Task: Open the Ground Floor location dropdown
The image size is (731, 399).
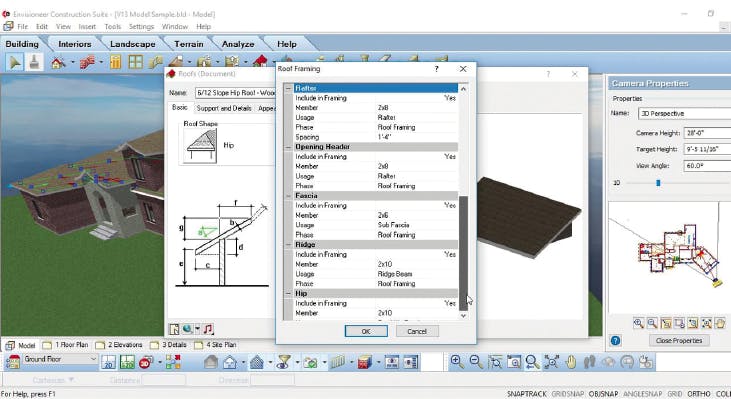Action: (x=93, y=359)
